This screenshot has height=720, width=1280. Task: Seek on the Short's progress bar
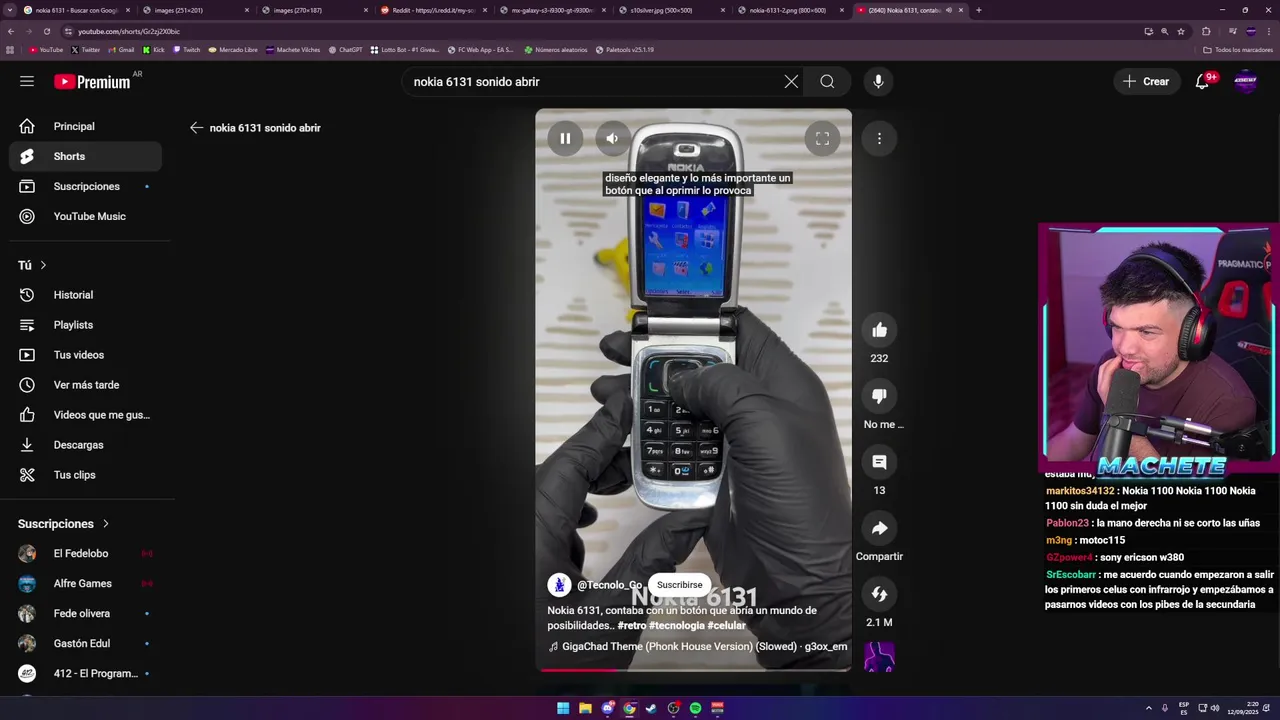click(693, 670)
